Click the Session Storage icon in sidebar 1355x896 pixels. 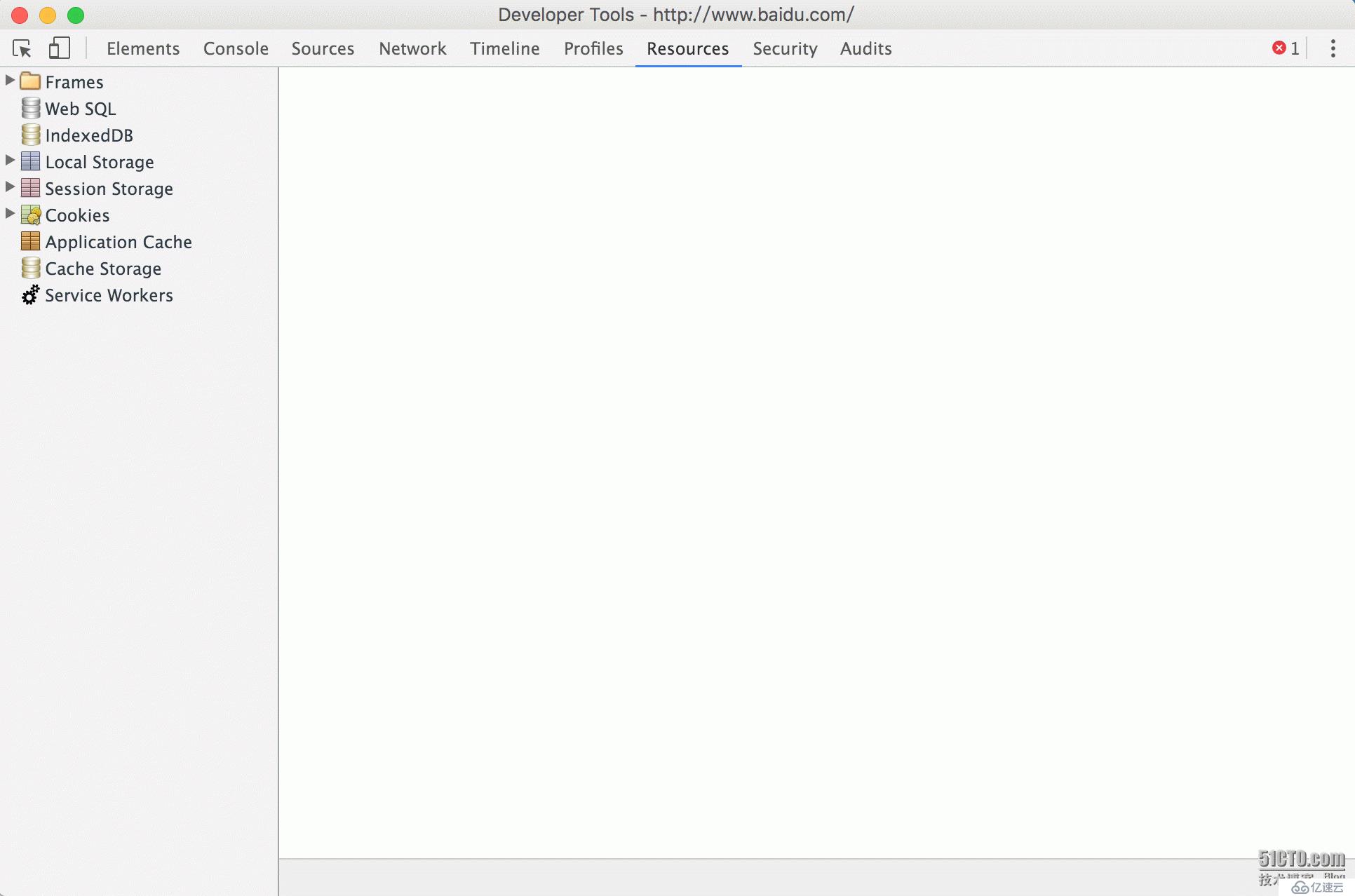click(30, 188)
